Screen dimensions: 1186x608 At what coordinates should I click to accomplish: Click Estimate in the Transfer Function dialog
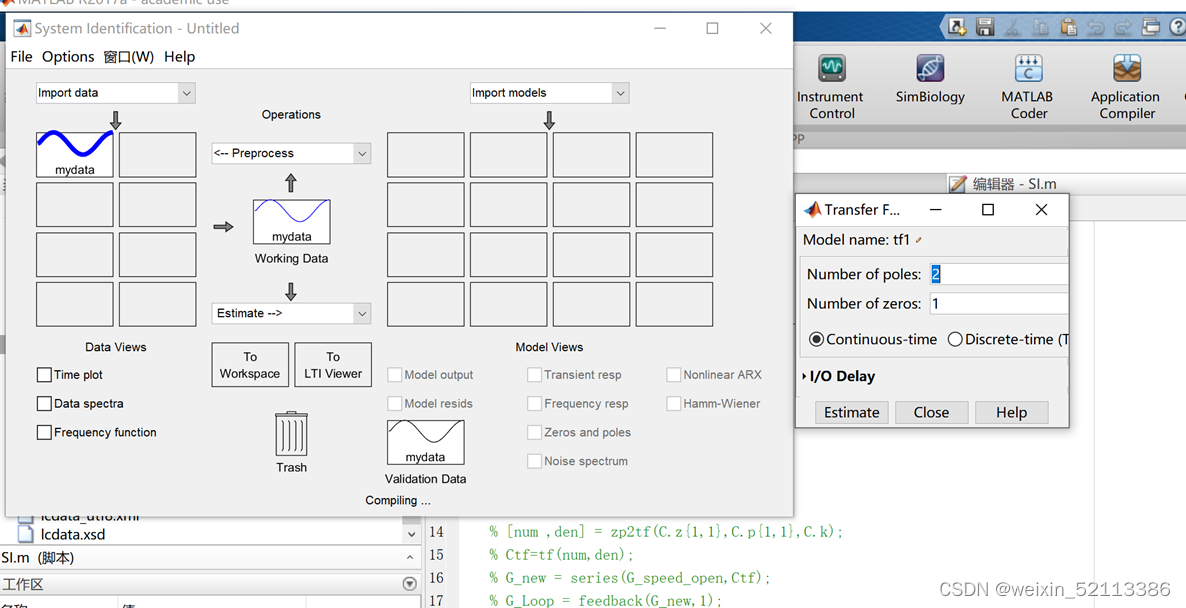coord(852,413)
